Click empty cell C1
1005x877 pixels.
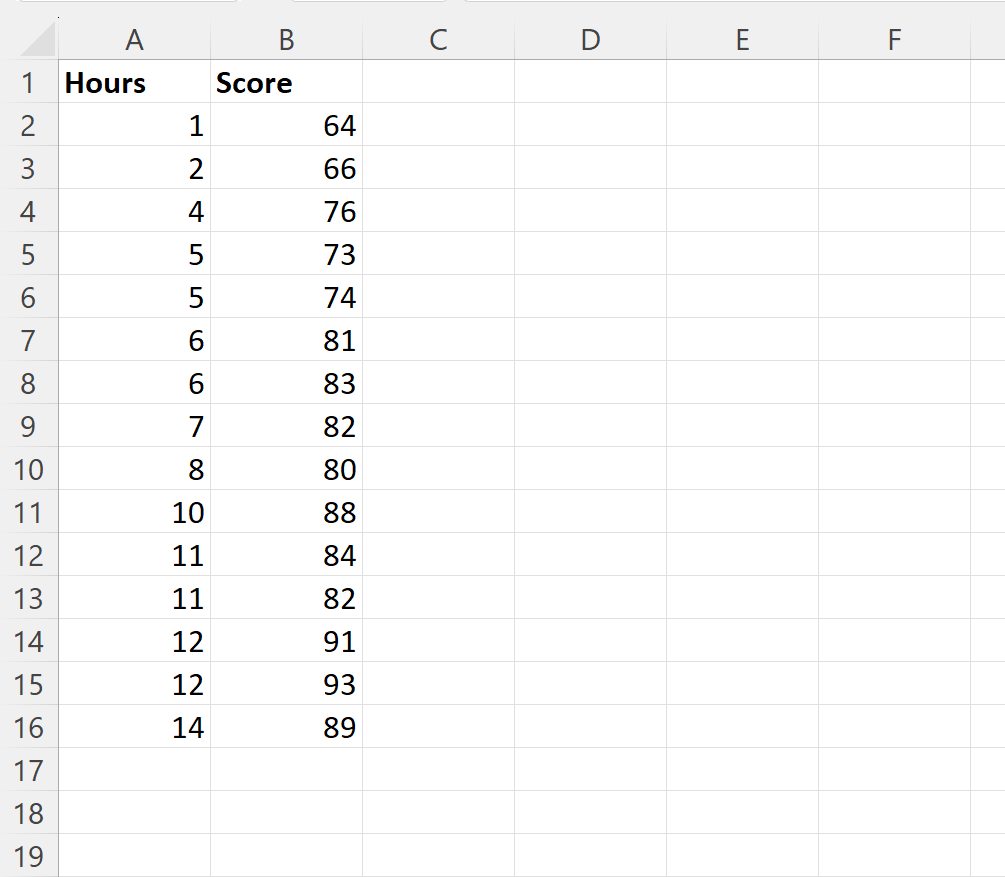438,82
